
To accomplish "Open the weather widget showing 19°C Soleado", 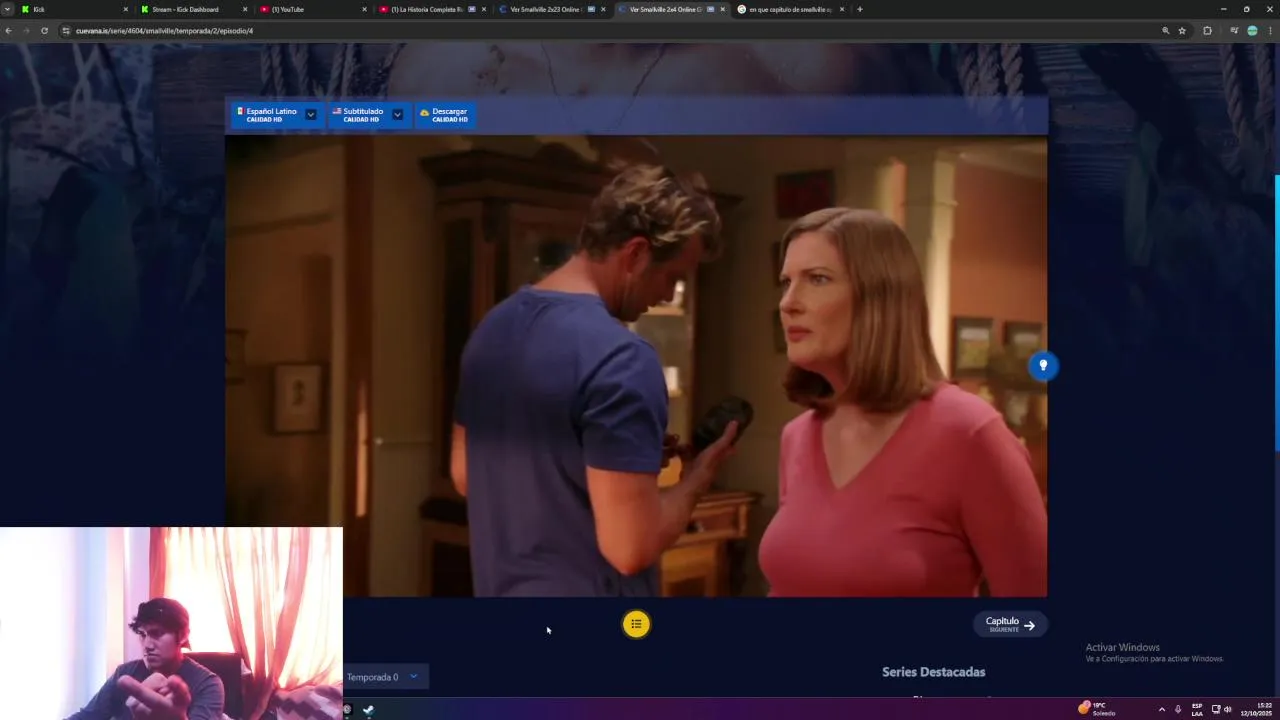I will pyautogui.click(x=1097, y=709).
